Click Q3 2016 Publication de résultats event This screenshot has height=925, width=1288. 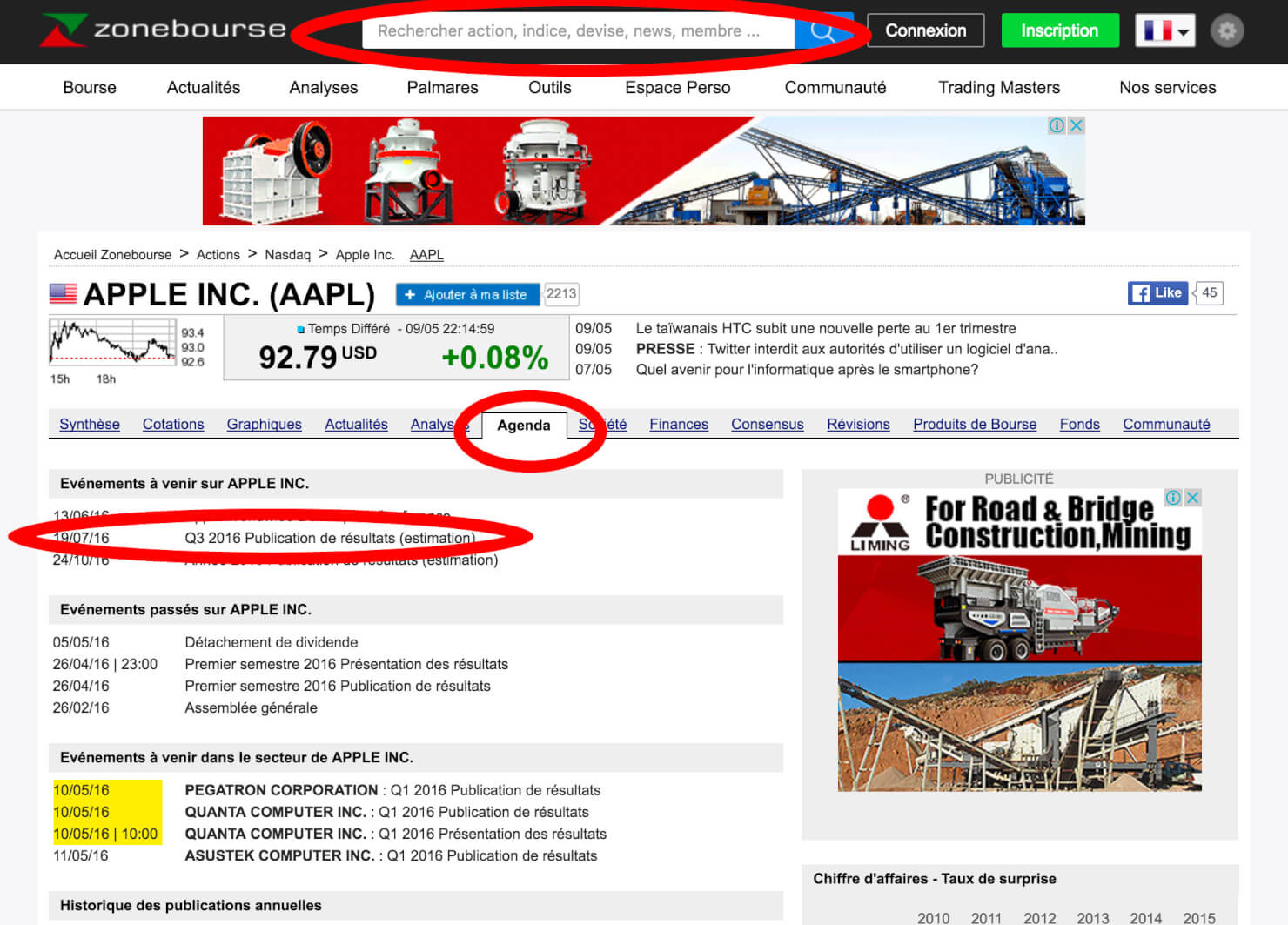coord(330,538)
